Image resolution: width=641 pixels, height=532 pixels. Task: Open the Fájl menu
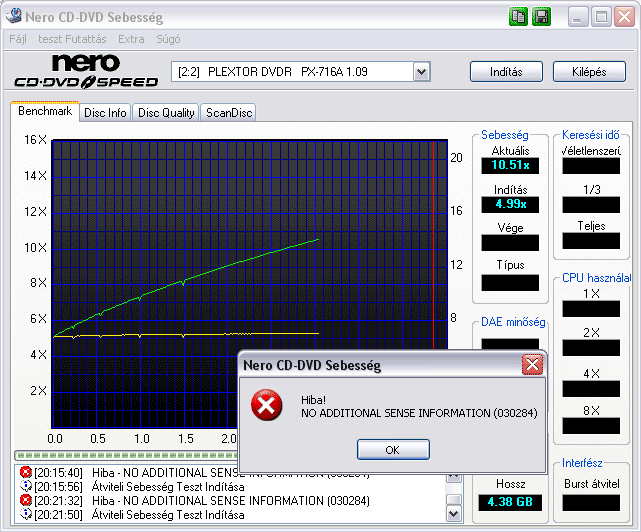18,39
